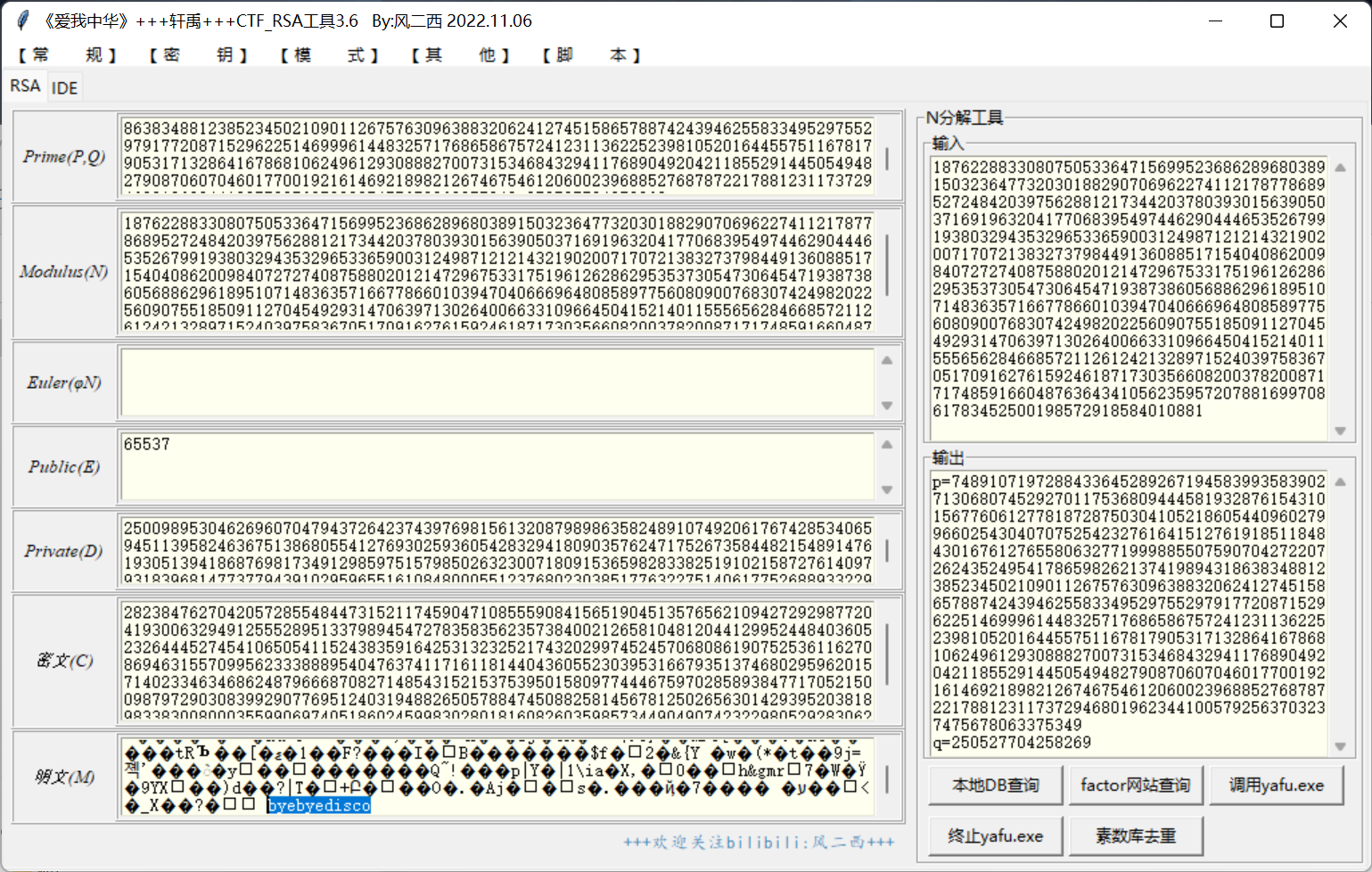Click the Private(D) scrollbar thumb
Viewport: 1372px width, 872px height.
[x=887, y=551]
